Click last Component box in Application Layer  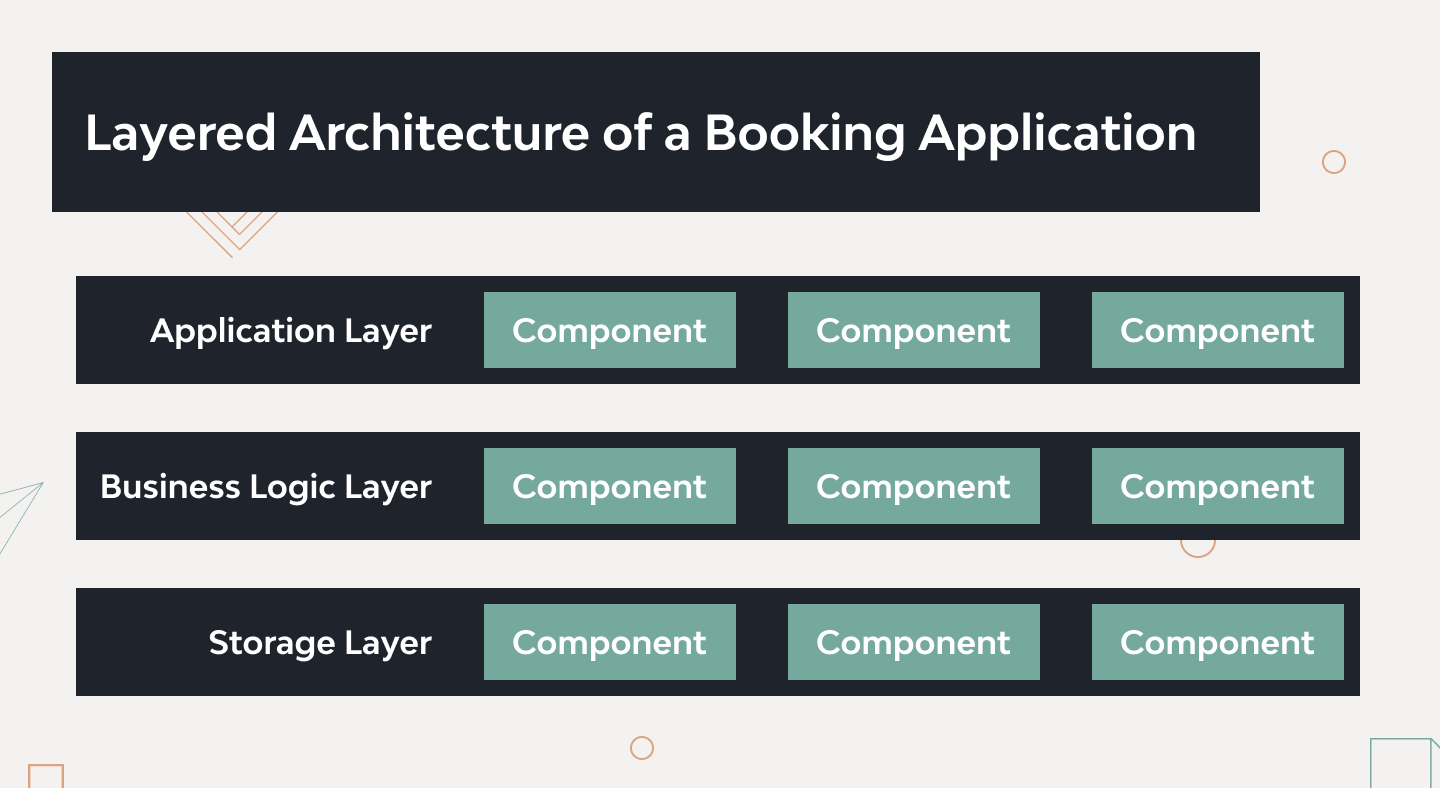[1218, 330]
